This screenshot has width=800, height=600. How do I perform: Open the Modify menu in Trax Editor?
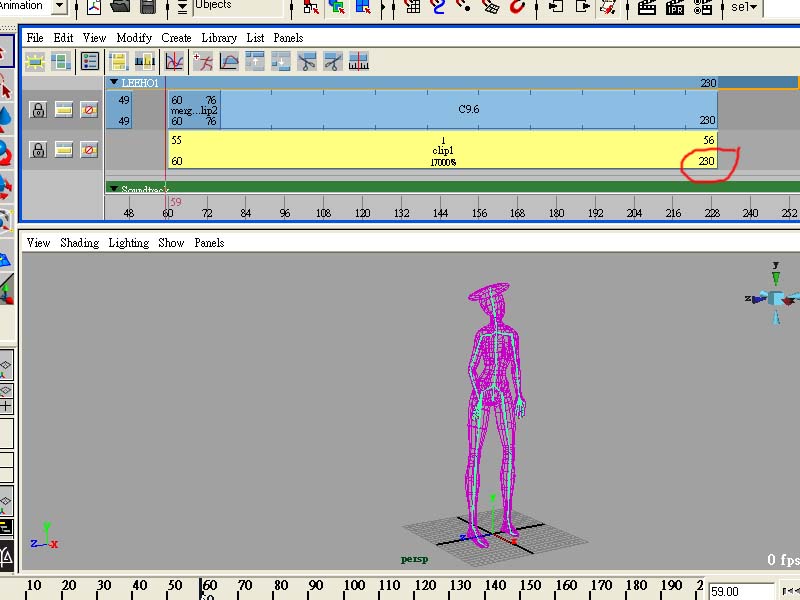point(134,38)
